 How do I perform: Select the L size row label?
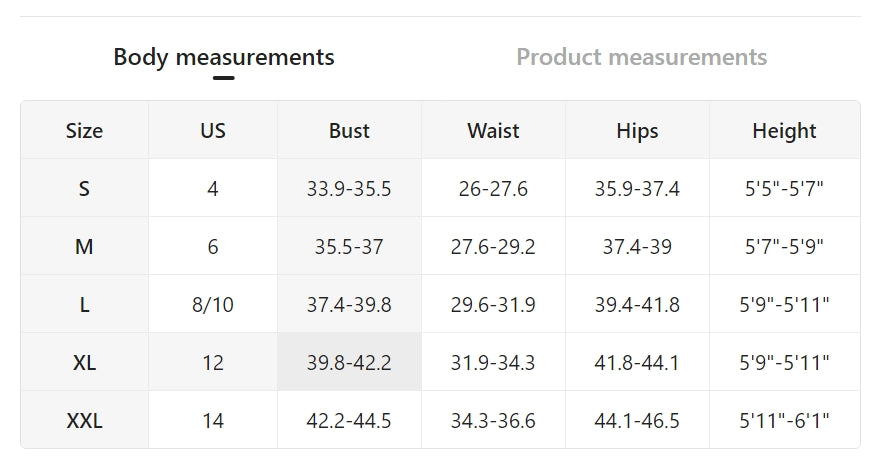[84, 305]
